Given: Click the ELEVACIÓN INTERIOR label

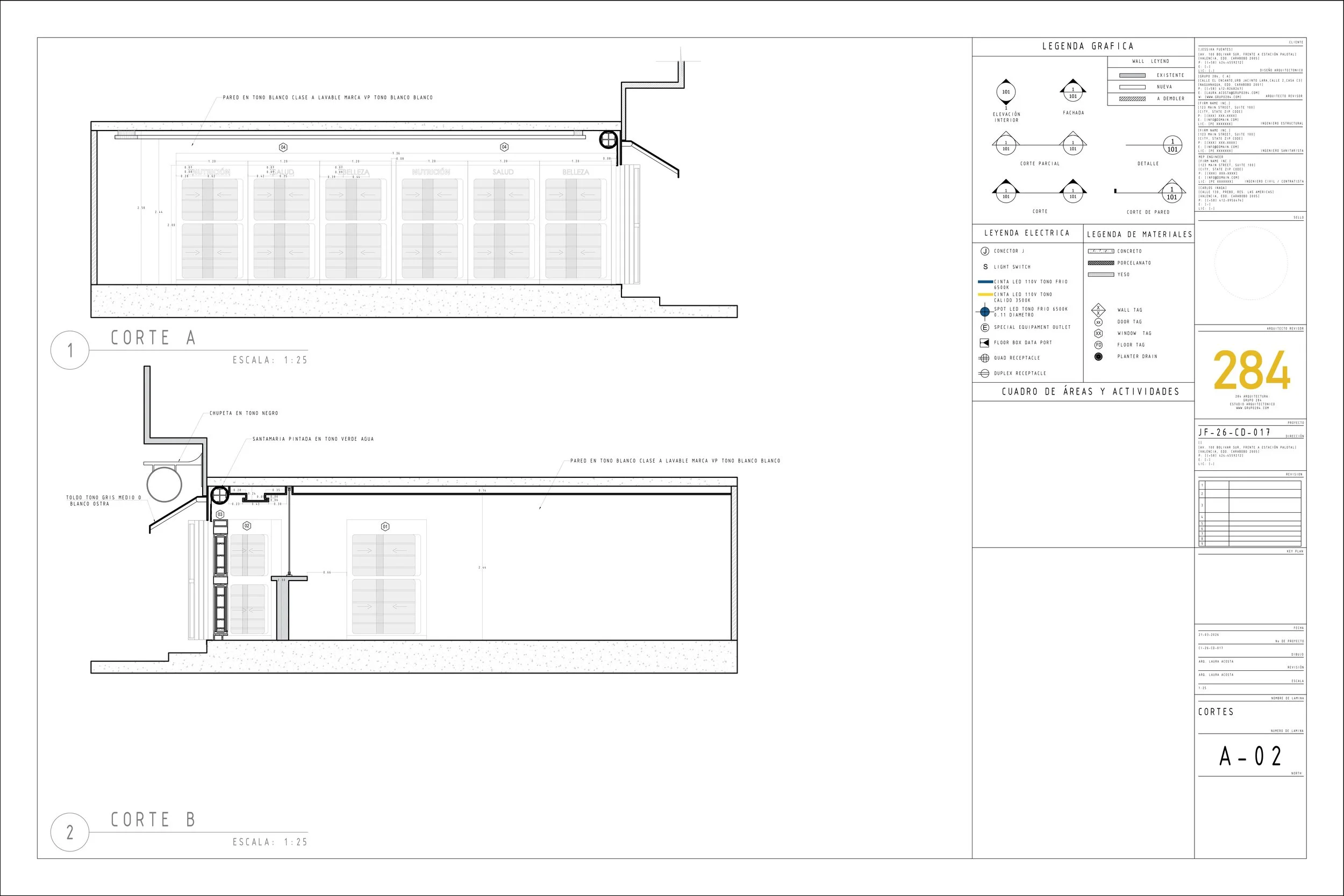Looking at the screenshot, I should tap(1006, 117).
